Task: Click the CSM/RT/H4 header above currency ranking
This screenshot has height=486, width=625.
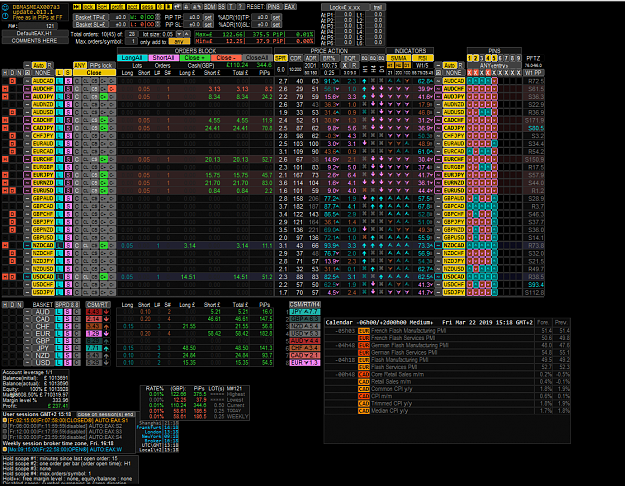Action: pos(305,305)
